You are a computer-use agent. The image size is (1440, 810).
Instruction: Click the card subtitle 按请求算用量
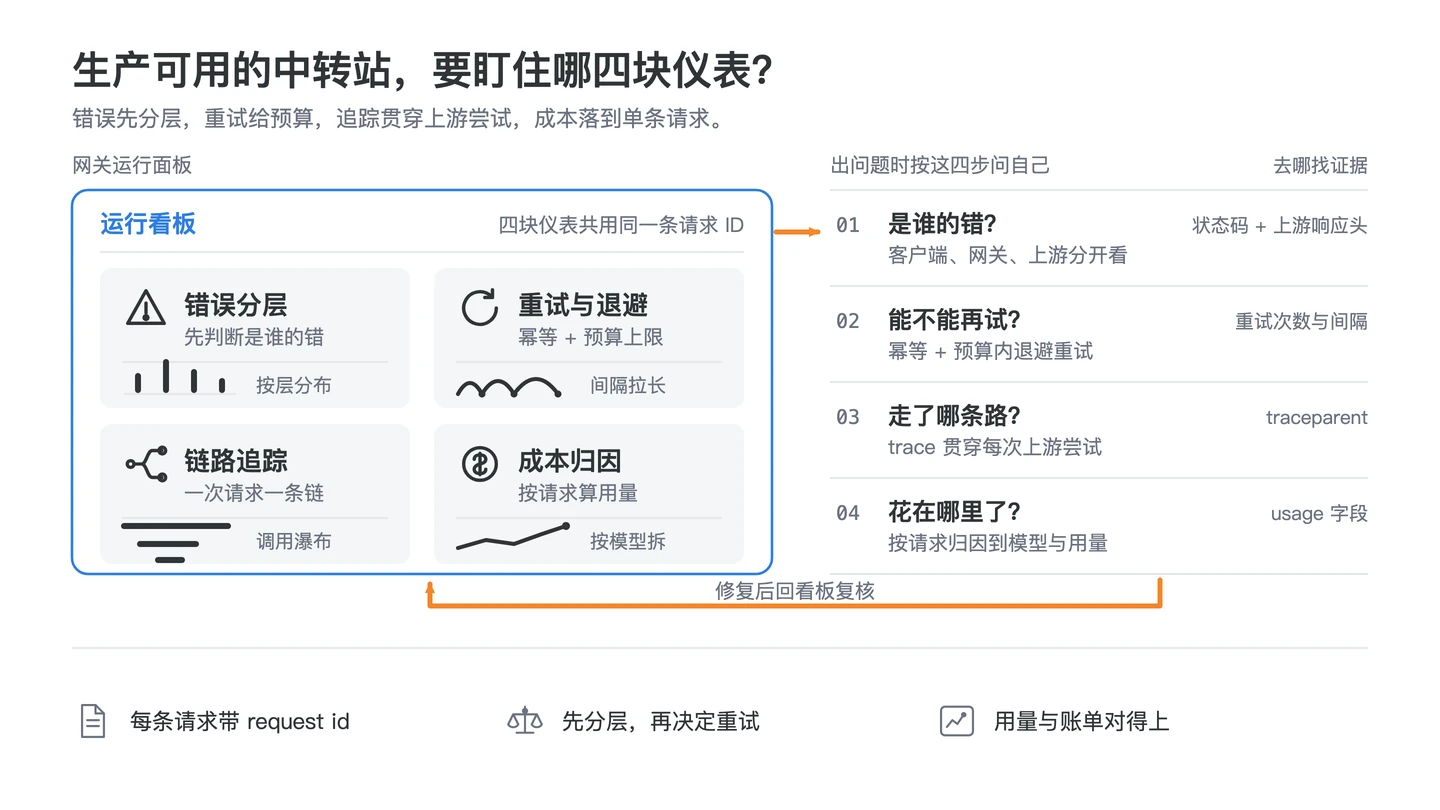point(578,493)
